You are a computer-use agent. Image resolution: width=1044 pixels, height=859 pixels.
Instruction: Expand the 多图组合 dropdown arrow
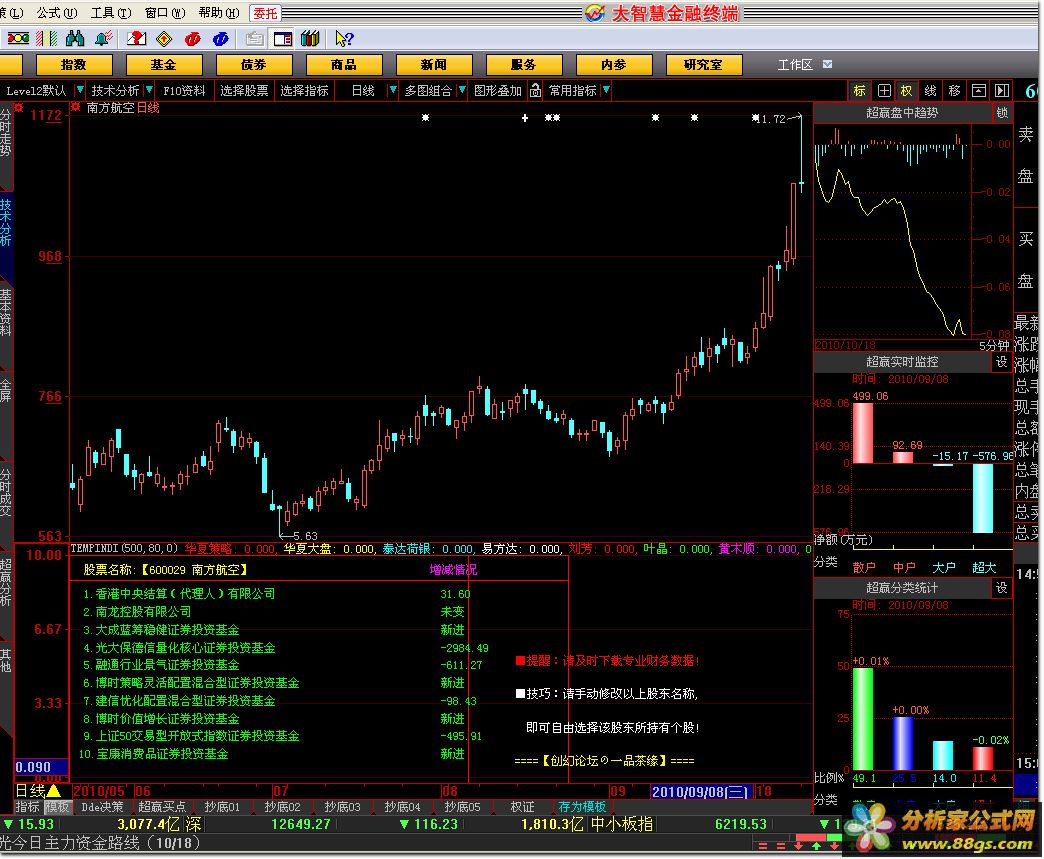coord(462,90)
